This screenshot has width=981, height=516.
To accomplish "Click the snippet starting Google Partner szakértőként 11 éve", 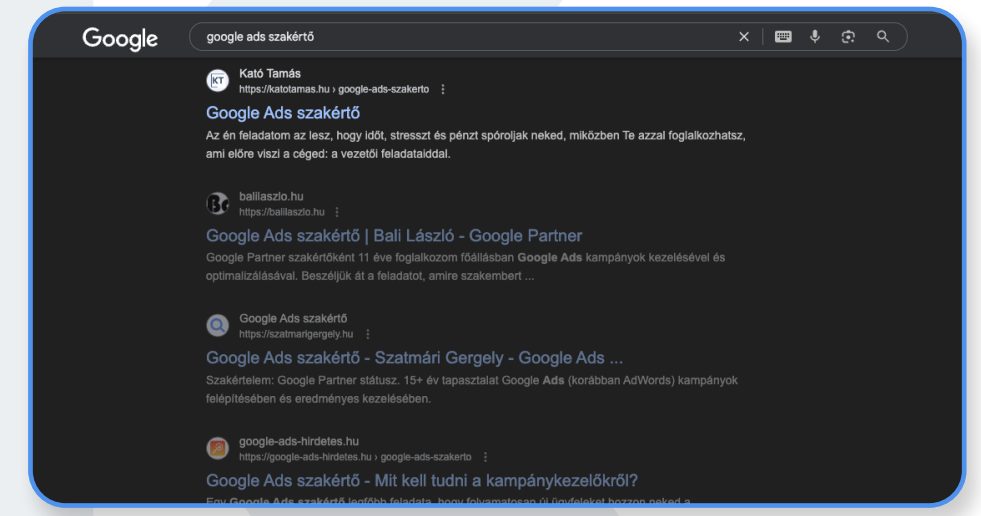I will coord(465,266).
